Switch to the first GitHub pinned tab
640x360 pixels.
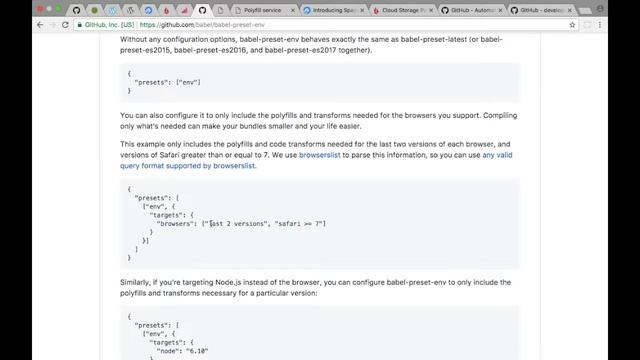(76, 10)
